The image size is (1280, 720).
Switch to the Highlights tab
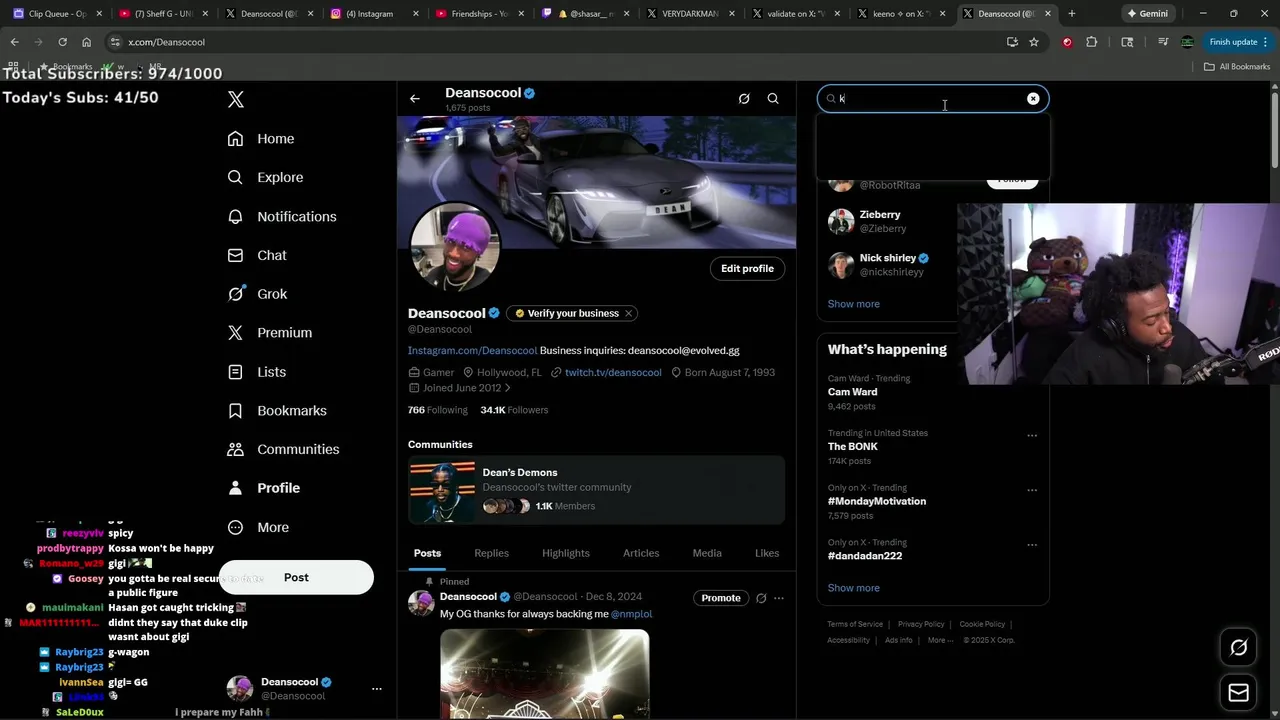(x=566, y=553)
